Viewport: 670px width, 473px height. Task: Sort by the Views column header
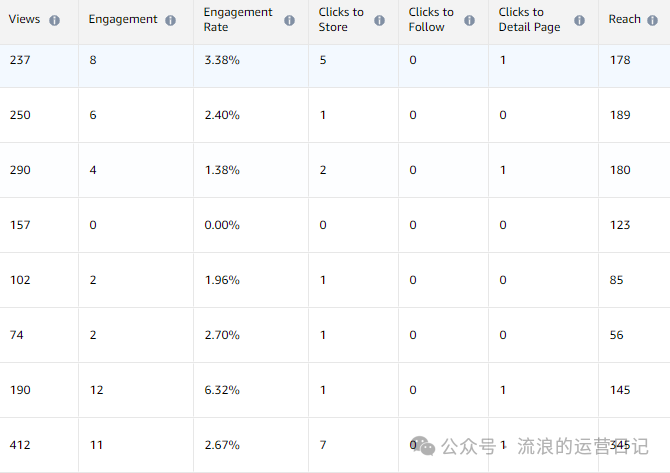(x=24, y=20)
